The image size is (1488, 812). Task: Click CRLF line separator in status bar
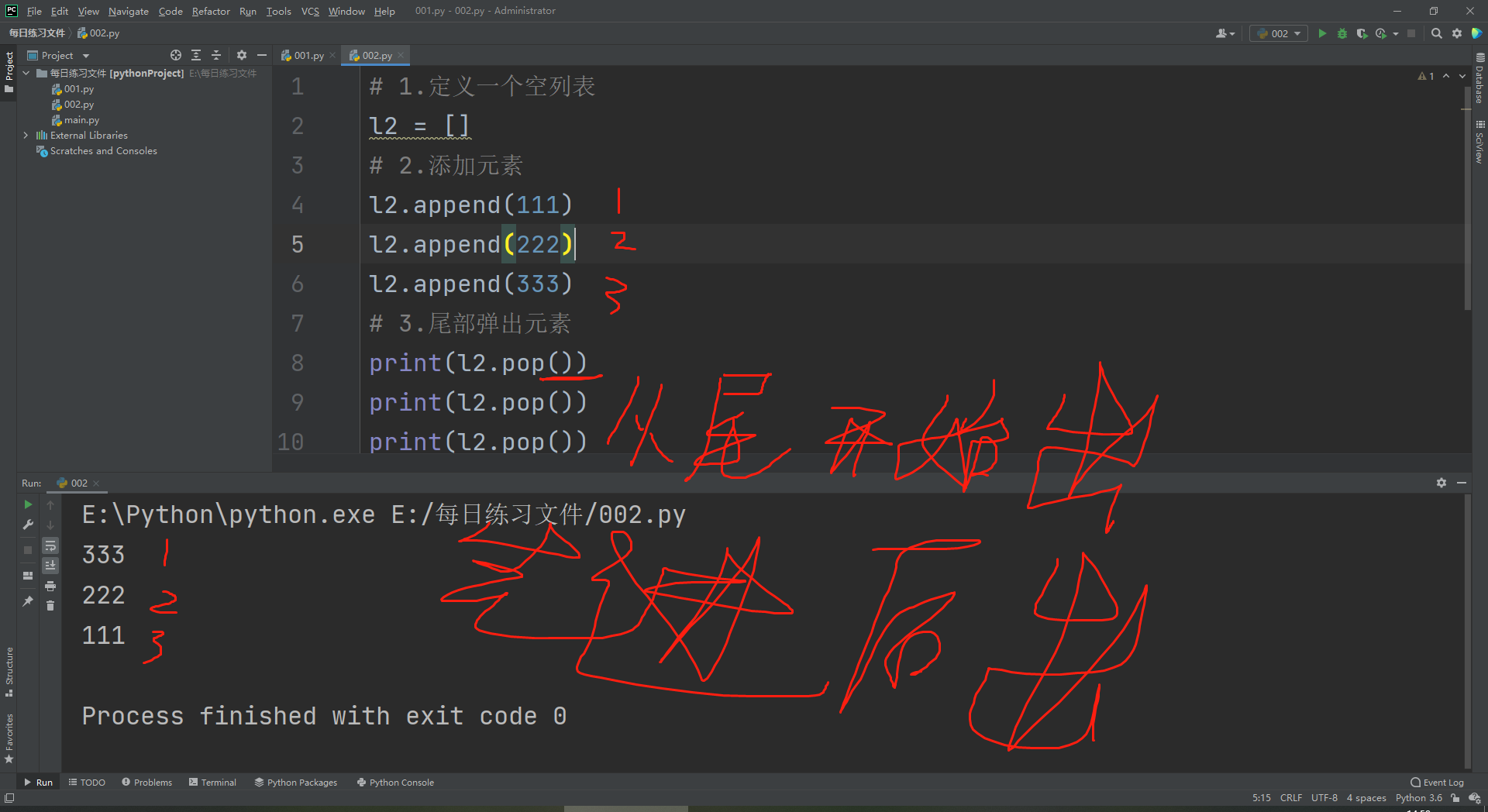click(1291, 798)
